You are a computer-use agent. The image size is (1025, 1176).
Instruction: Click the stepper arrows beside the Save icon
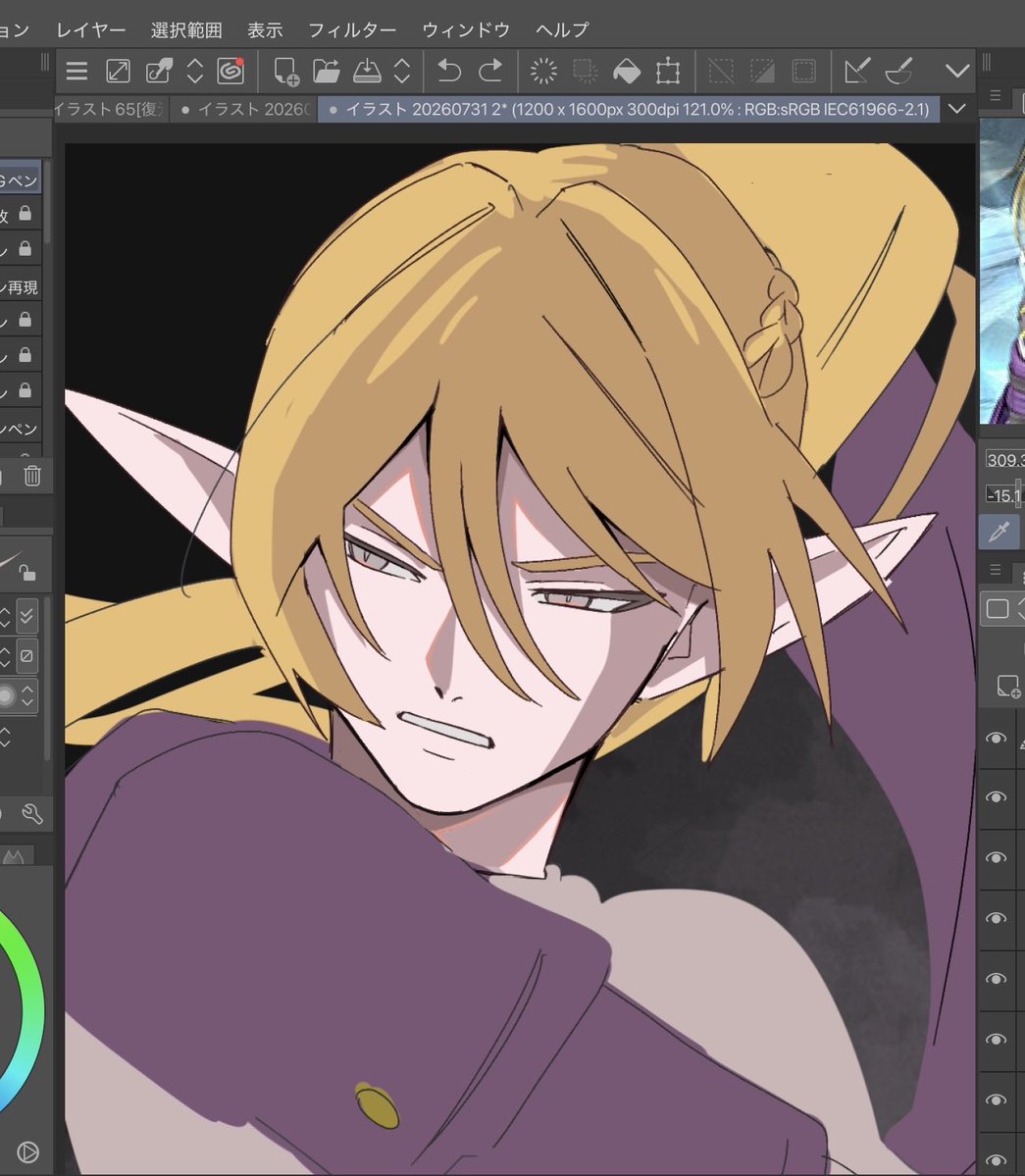[x=402, y=72]
